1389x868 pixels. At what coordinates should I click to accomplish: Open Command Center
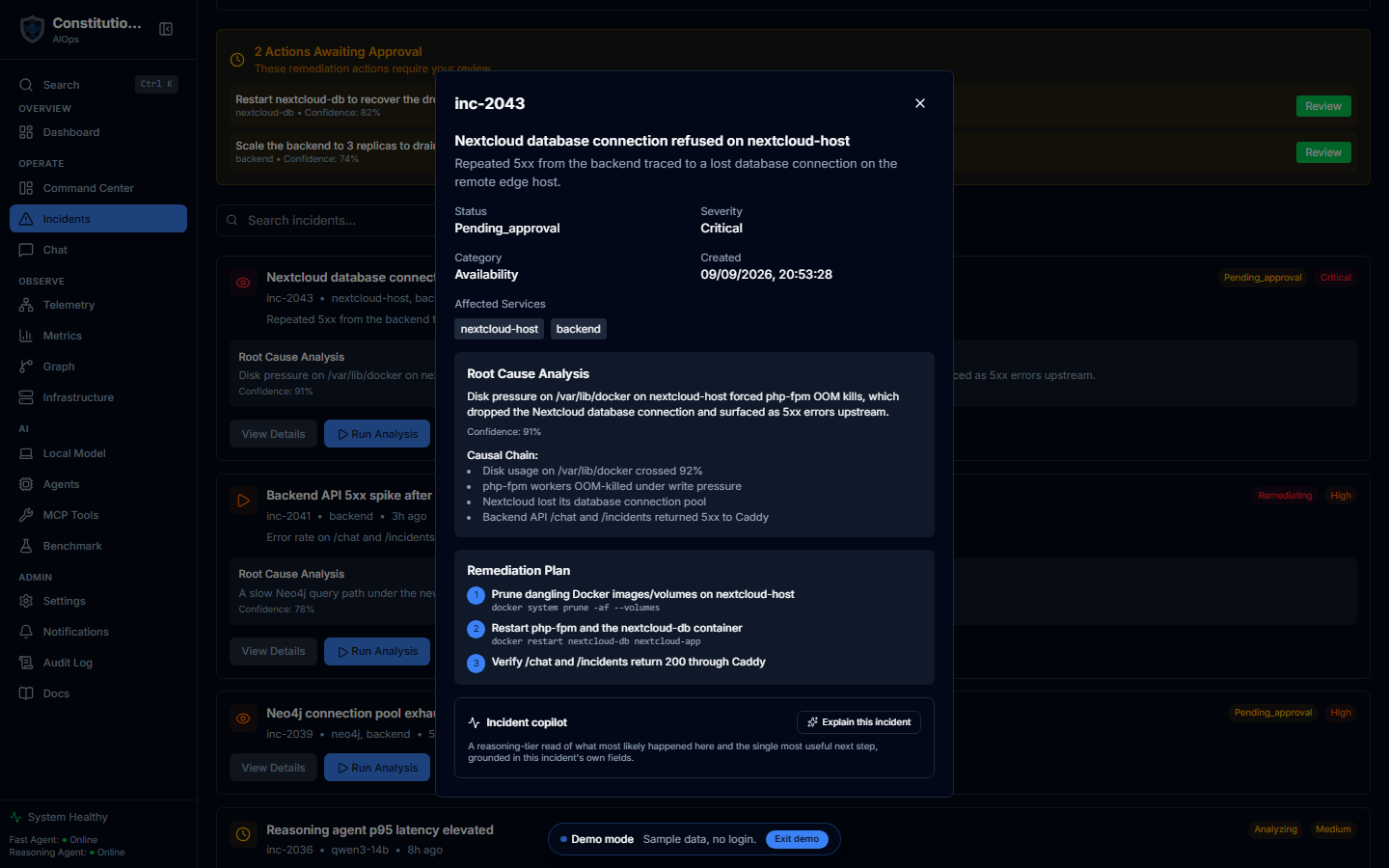point(98,188)
